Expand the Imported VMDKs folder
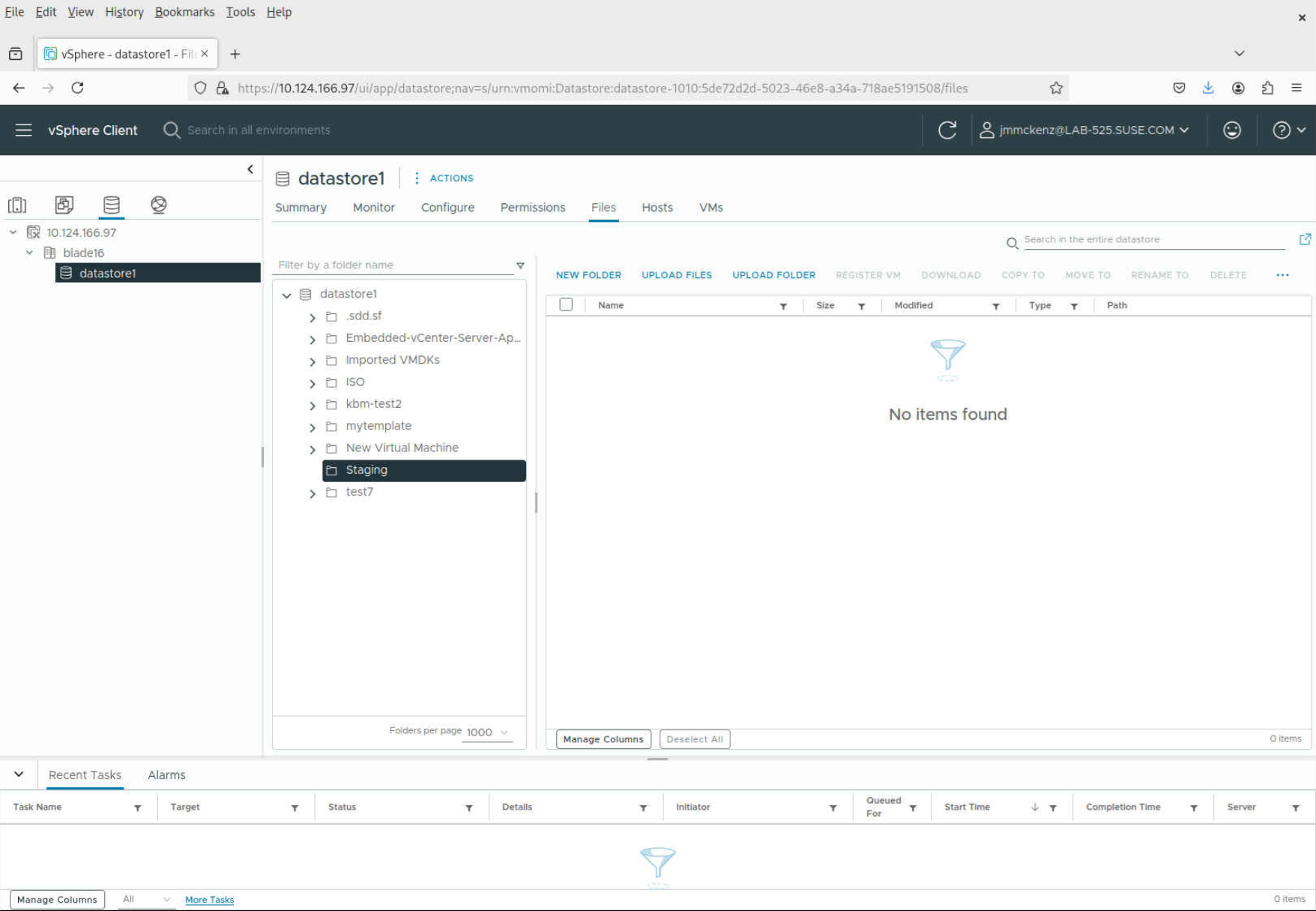Screen dimensions: 1316x911 (x=313, y=361)
